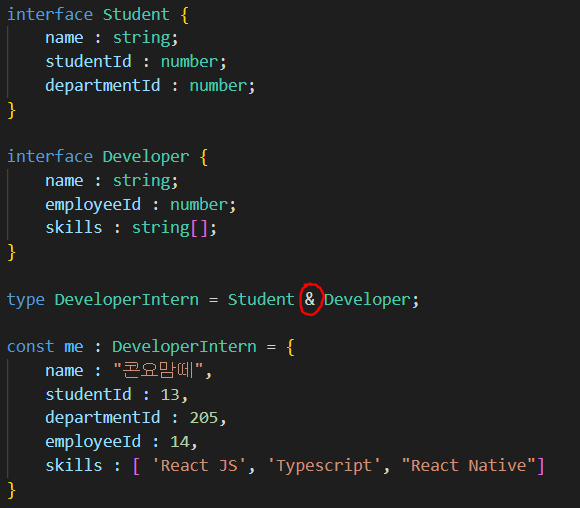
Task: Click 'DeveloperIntern' annotation after 'me'
Action: pyautogui.click(x=184, y=347)
